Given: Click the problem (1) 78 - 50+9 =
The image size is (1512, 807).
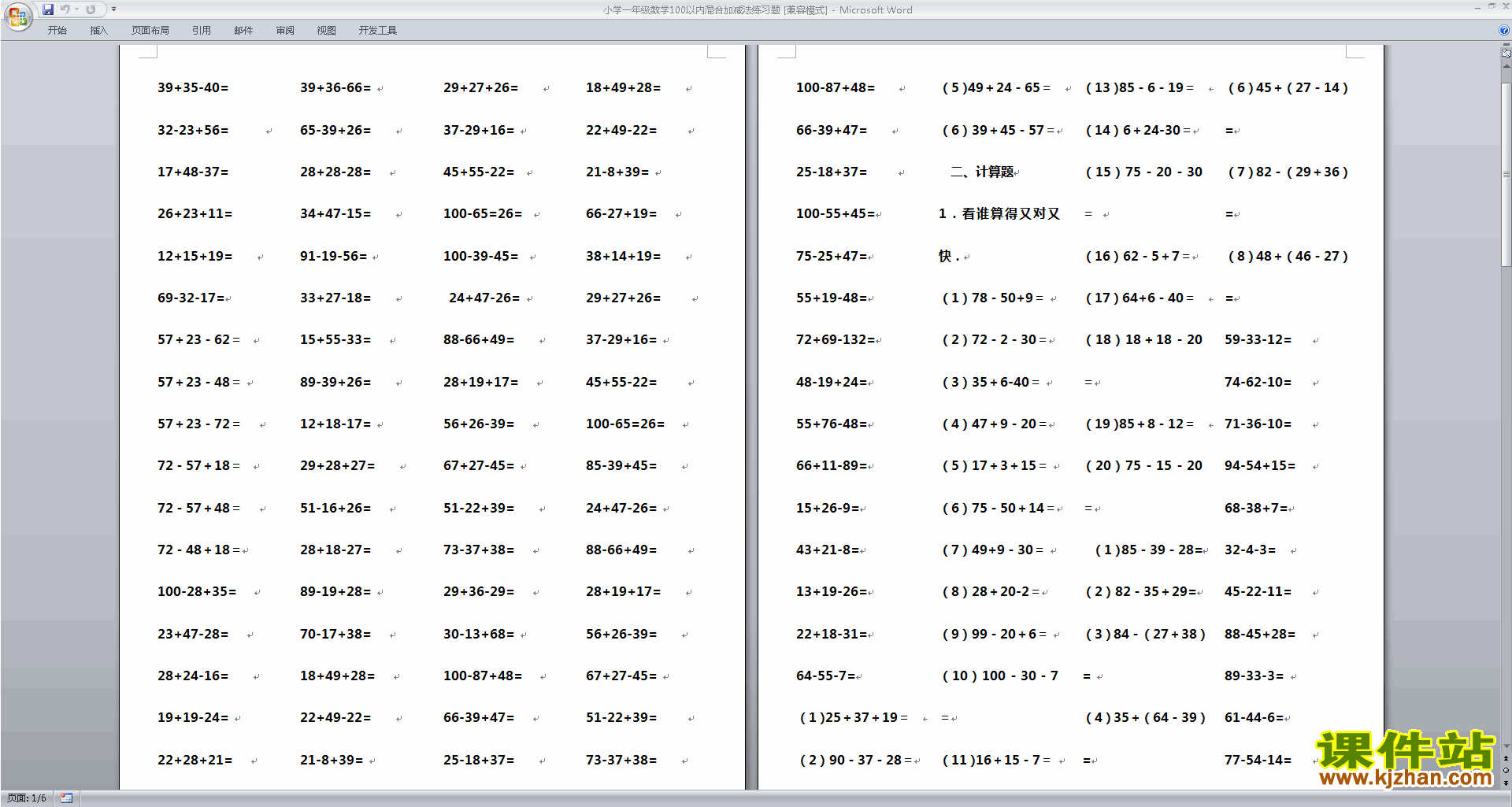Looking at the screenshot, I should (x=993, y=298).
